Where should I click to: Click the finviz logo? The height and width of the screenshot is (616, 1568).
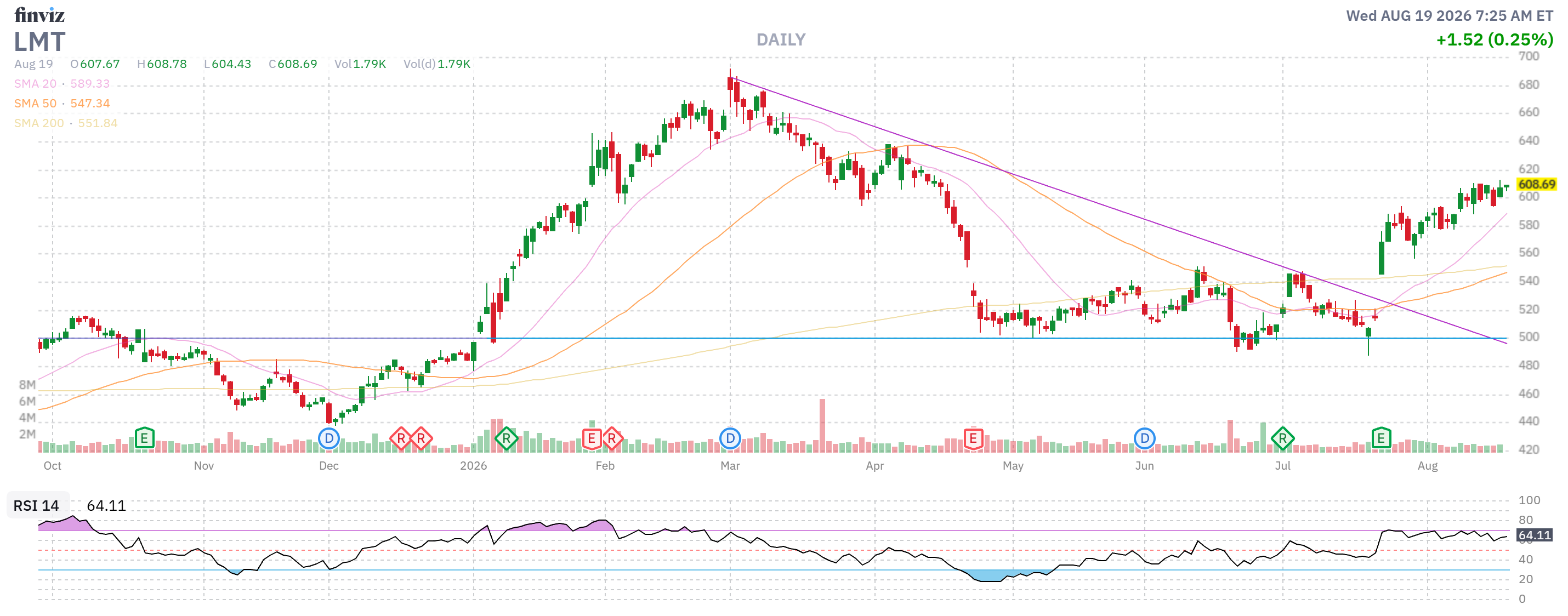tap(39, 15)
